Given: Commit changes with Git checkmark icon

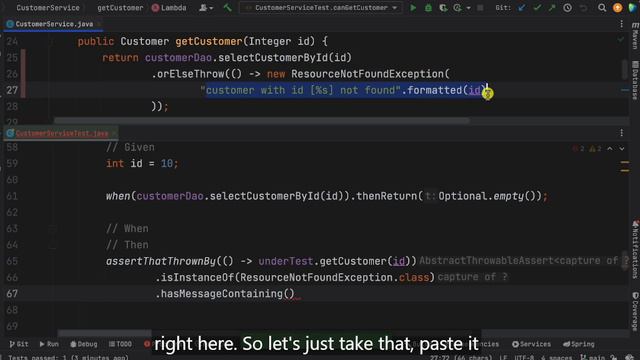Looking at the screenshot, I should point(537,8).
